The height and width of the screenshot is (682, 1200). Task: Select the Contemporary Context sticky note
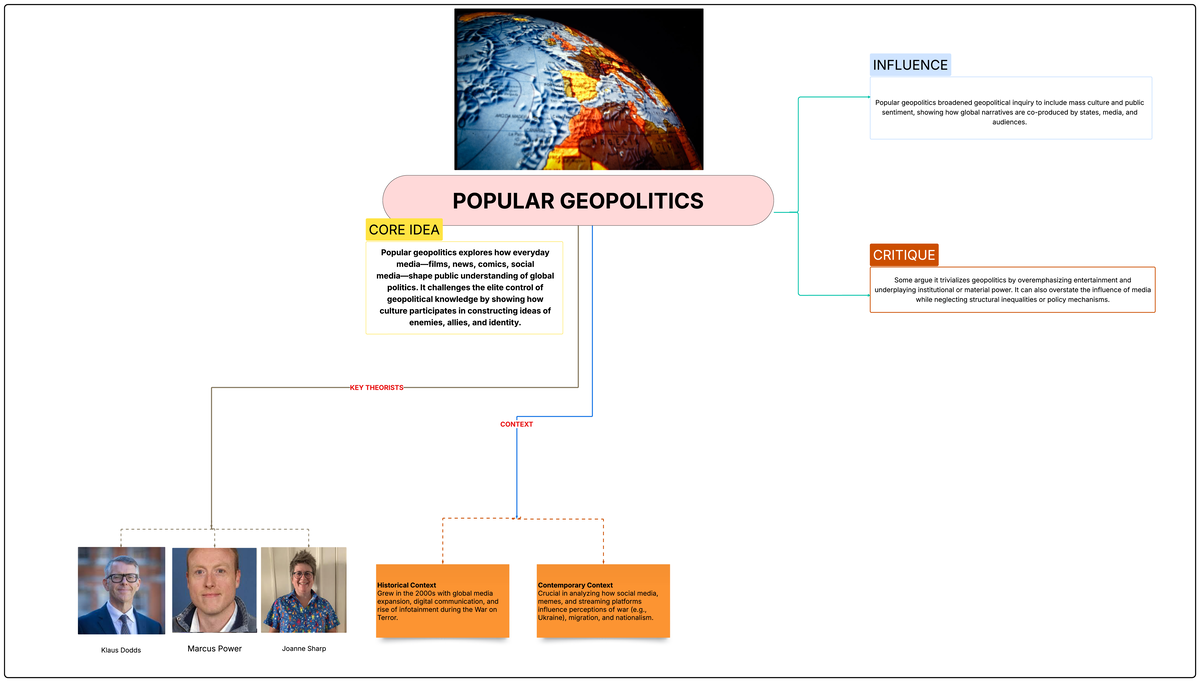[603, 600]
